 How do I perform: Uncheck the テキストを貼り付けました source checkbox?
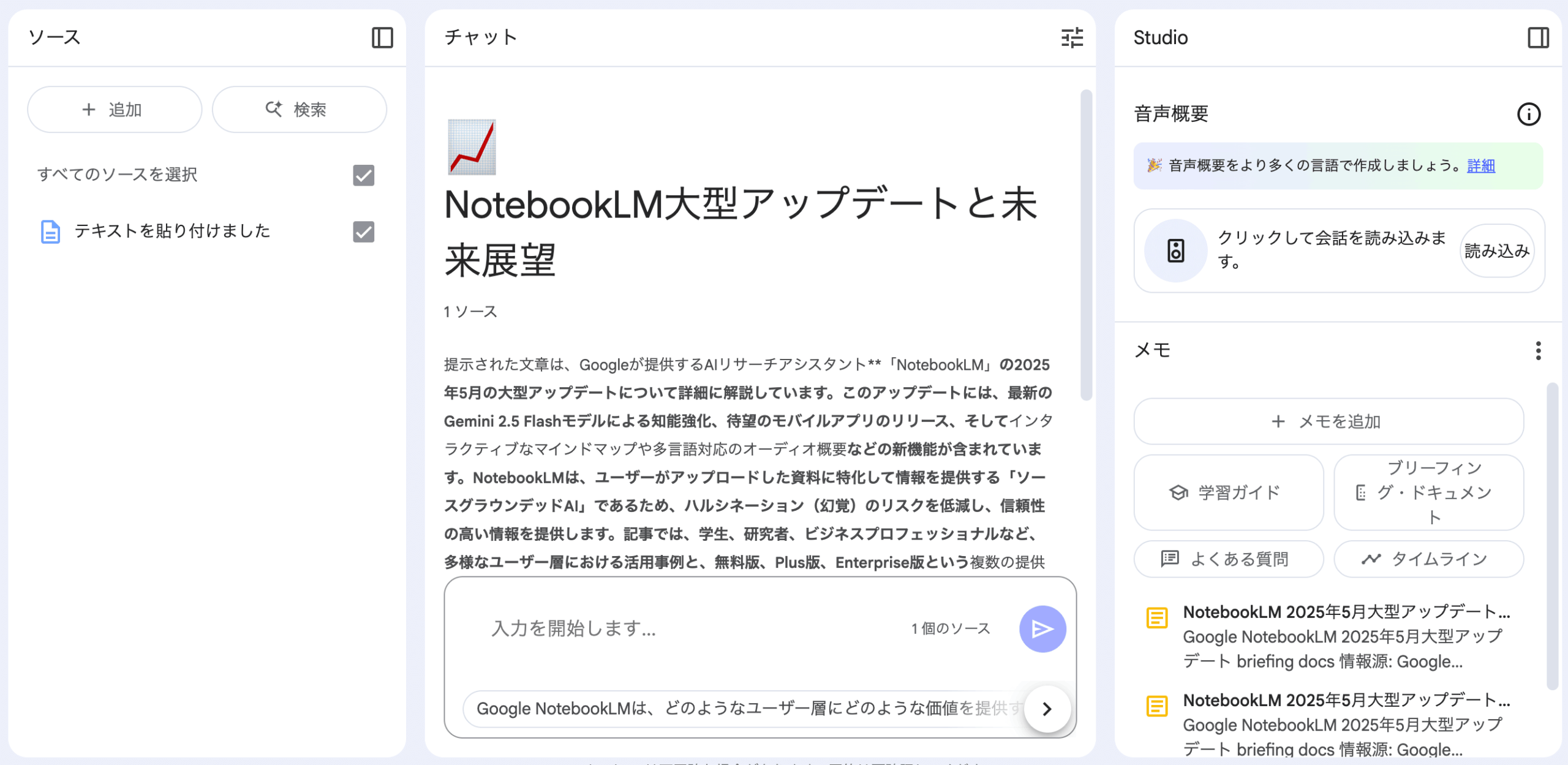click(363, 232)
